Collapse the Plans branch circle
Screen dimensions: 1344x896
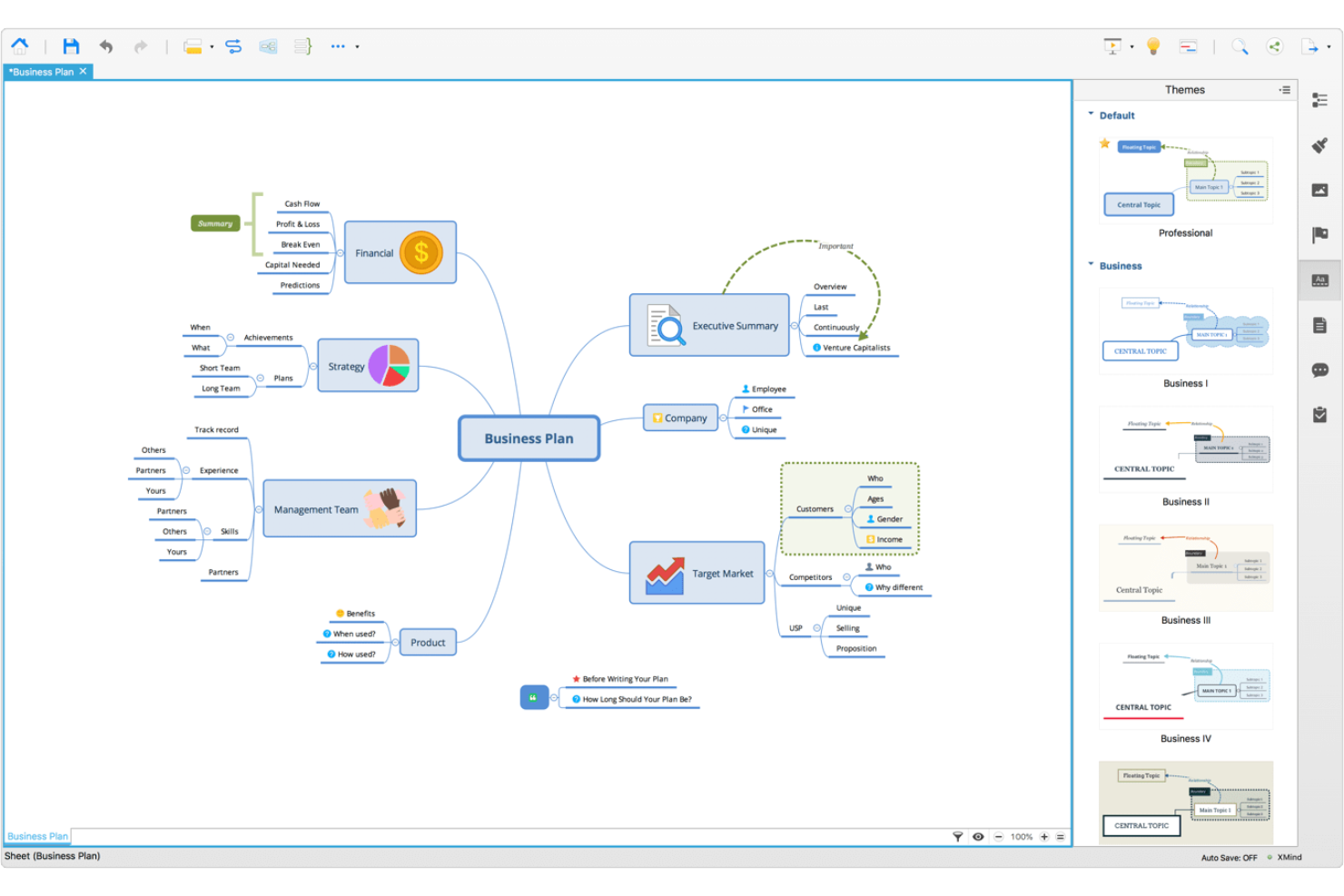[261, 379]
